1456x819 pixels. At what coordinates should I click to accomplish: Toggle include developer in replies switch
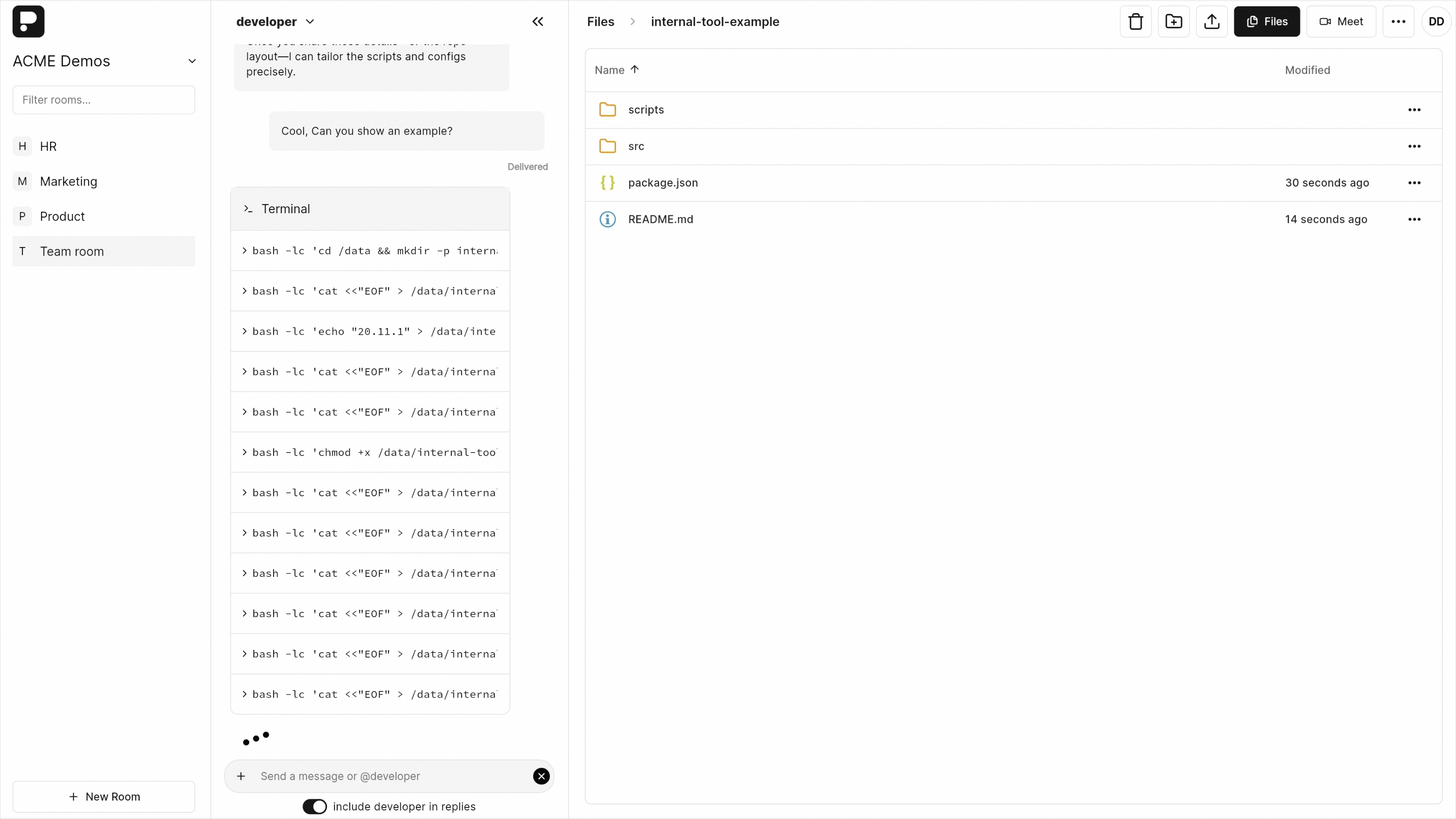[314, 806]
